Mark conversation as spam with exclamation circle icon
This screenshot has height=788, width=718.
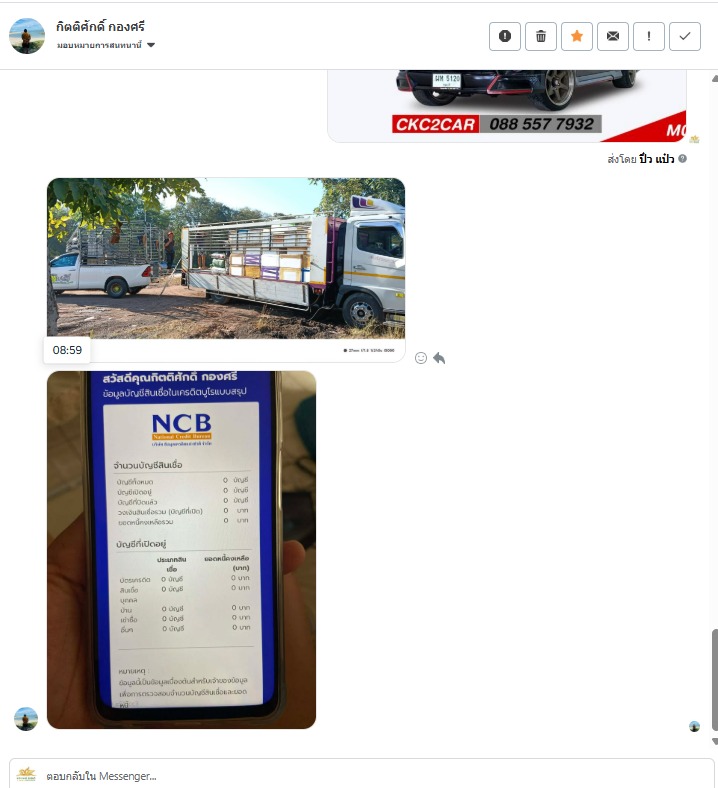click(x=504, y=36)
